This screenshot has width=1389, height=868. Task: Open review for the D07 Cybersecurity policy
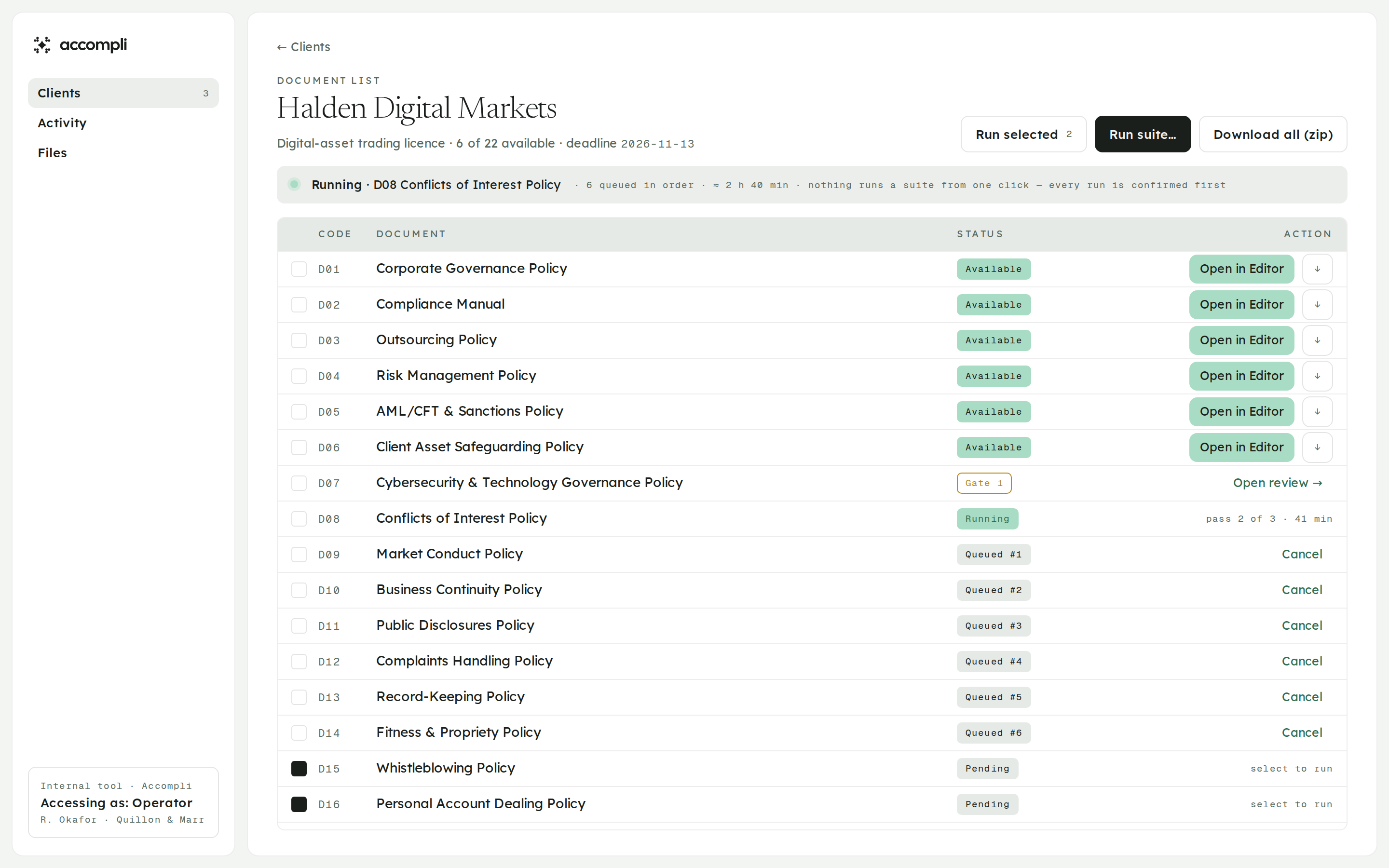click(x=1278, y=483)
